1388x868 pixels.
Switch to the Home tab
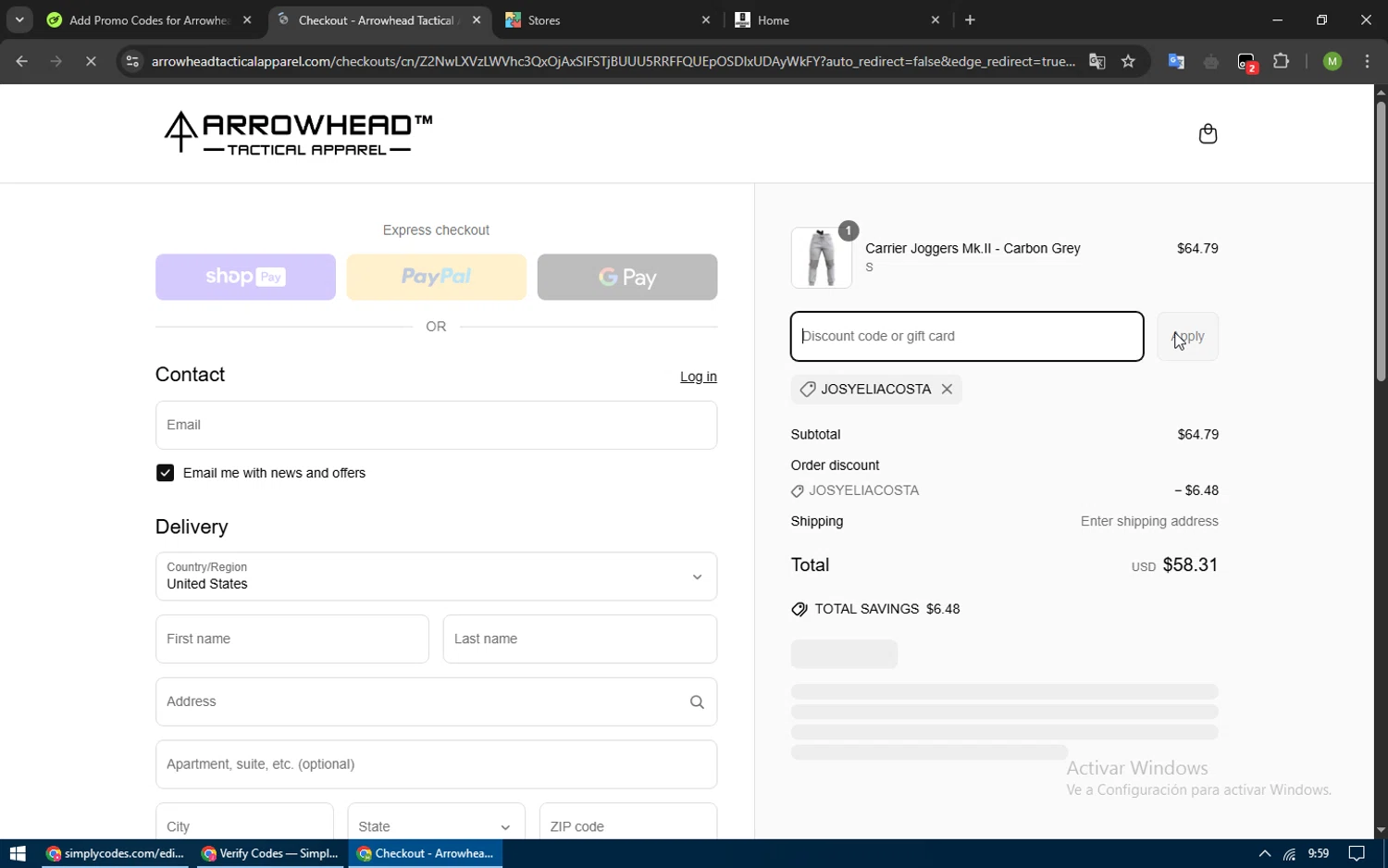(837, 19)
